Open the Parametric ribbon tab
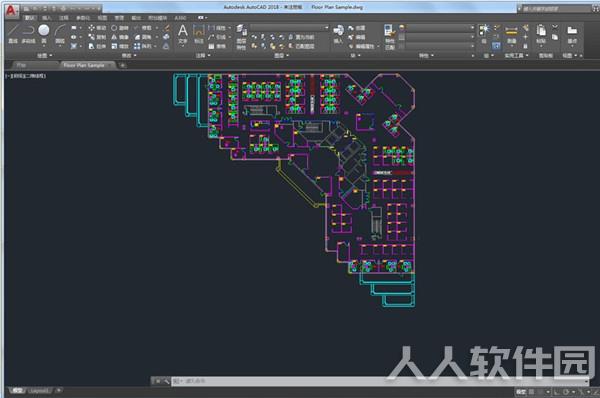Screen dimensions: 600x398 [x=83, y=18]
